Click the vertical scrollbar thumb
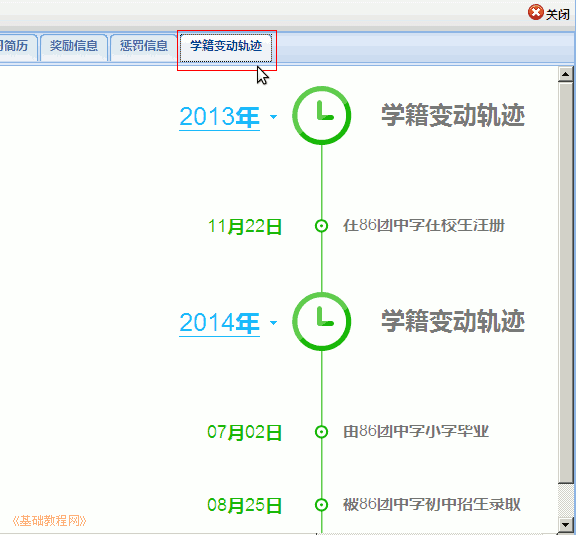The height and width of the screenshot is (535, 578). point(565,282)
